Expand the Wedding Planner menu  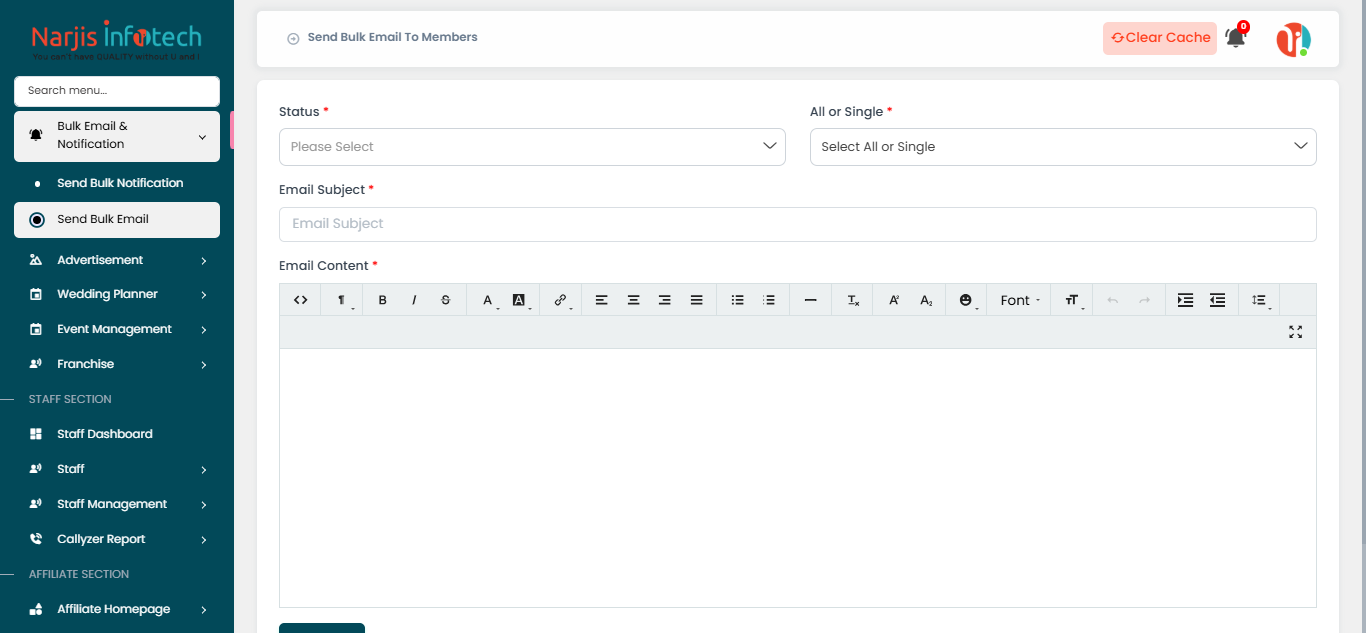coord(117,295)
